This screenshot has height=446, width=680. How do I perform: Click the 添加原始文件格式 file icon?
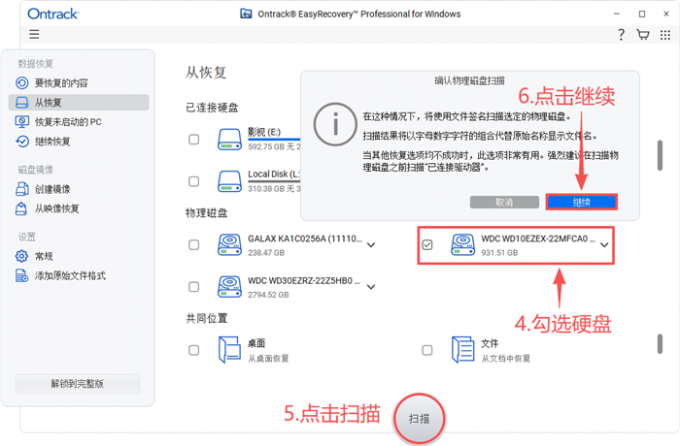click(x=22, y=275)
